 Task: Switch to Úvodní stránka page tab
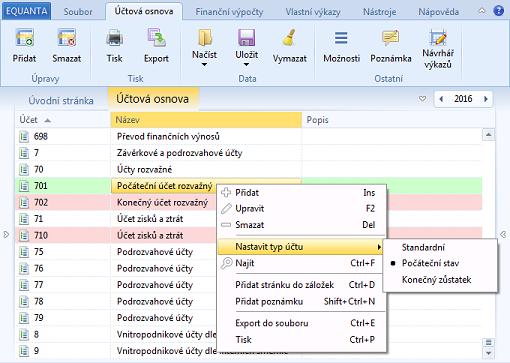[x=61, y=100]
